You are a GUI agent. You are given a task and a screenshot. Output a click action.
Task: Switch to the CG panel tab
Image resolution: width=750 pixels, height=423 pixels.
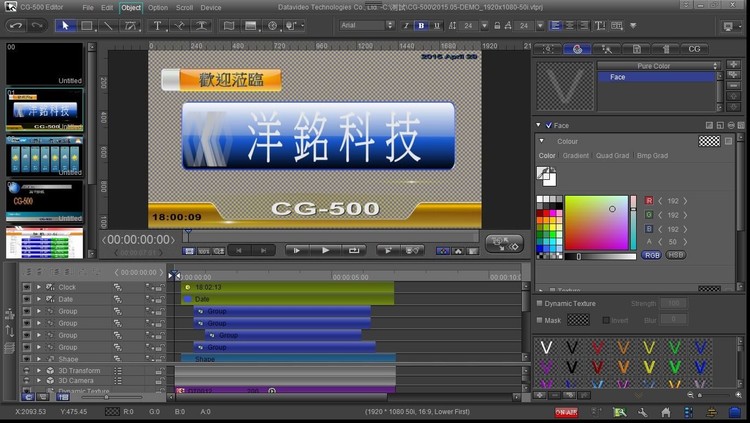click(x=694, y=49)
